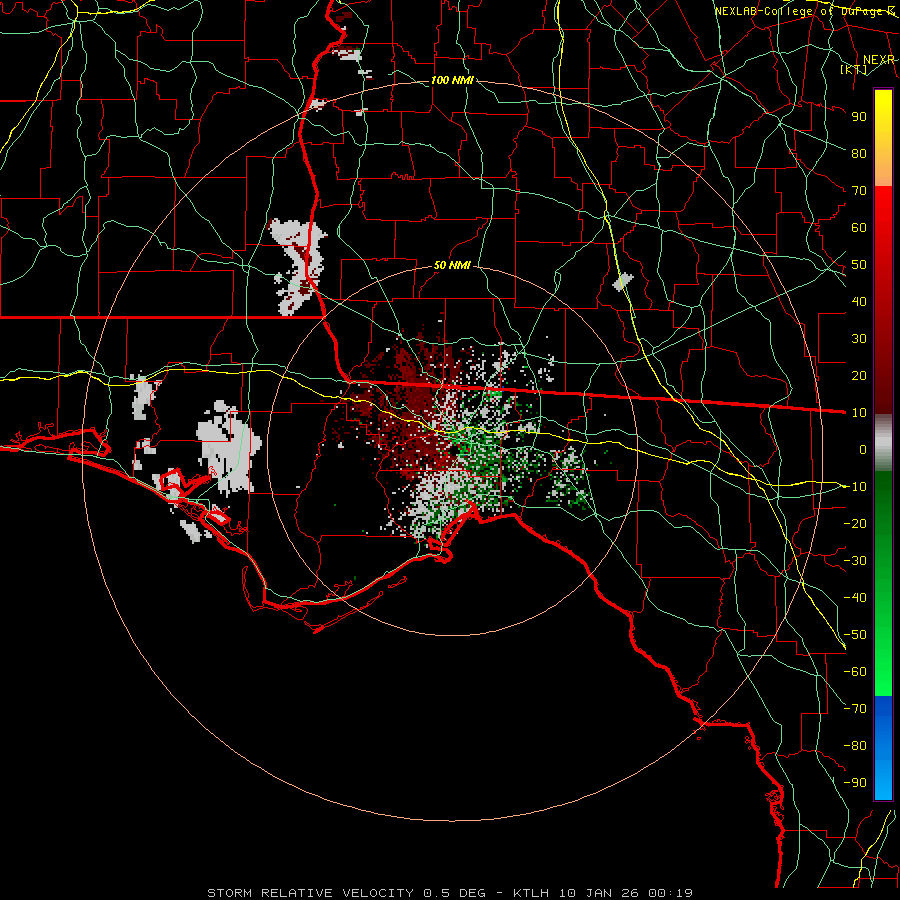This screenshot has width=900, height=900.
Task: Click the -30 velocity scale label
Action: pos(855,561)
